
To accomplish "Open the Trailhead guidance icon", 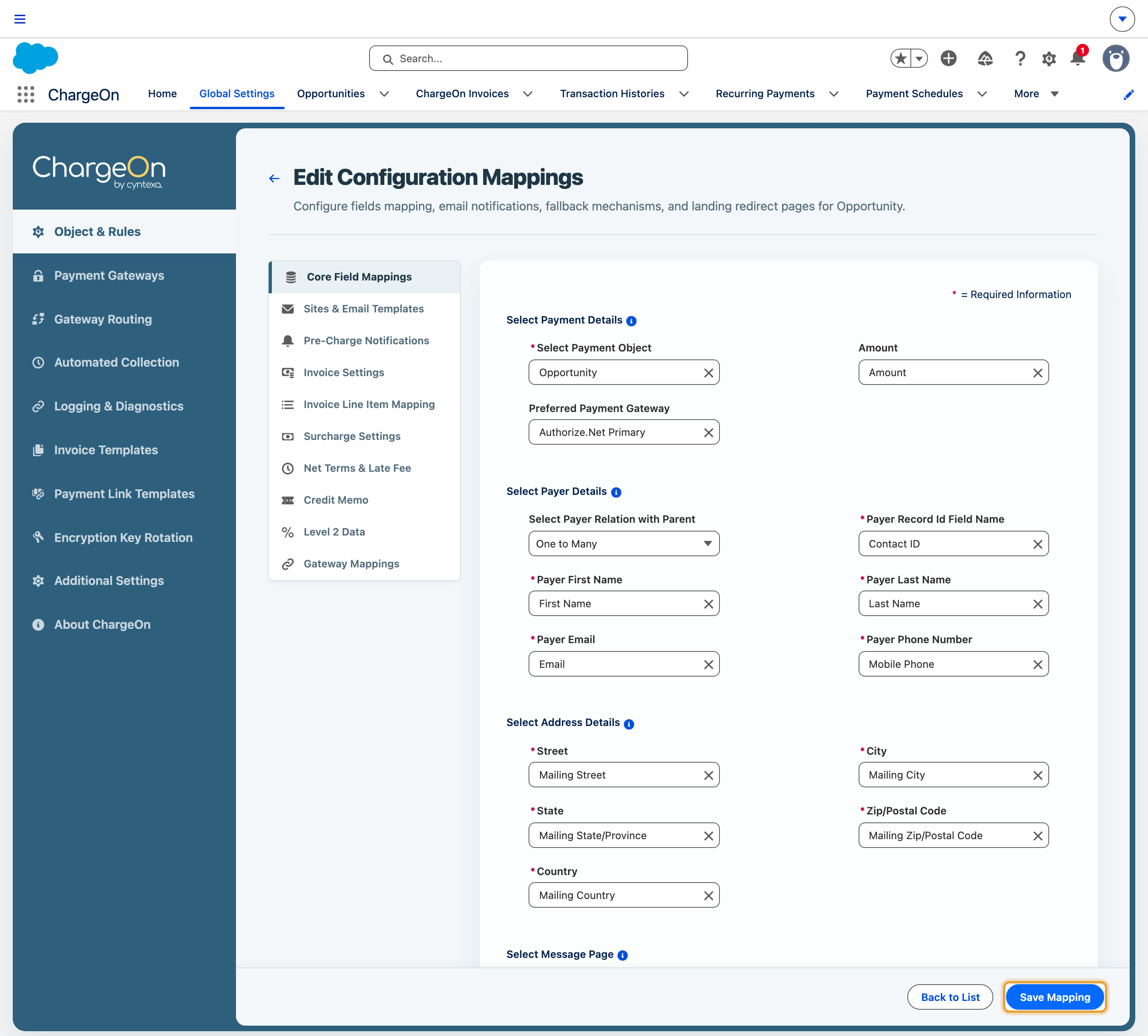I will [985, 58].
